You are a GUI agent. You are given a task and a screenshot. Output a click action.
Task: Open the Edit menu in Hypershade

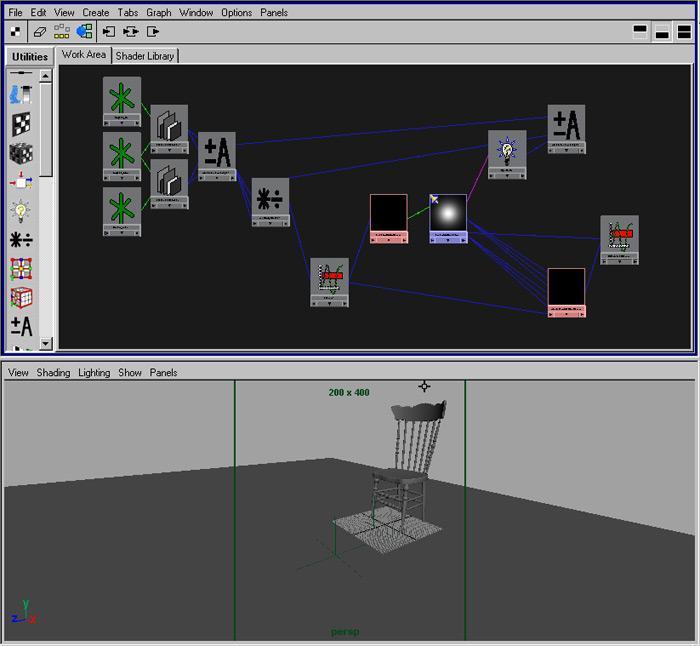point(38,13)
